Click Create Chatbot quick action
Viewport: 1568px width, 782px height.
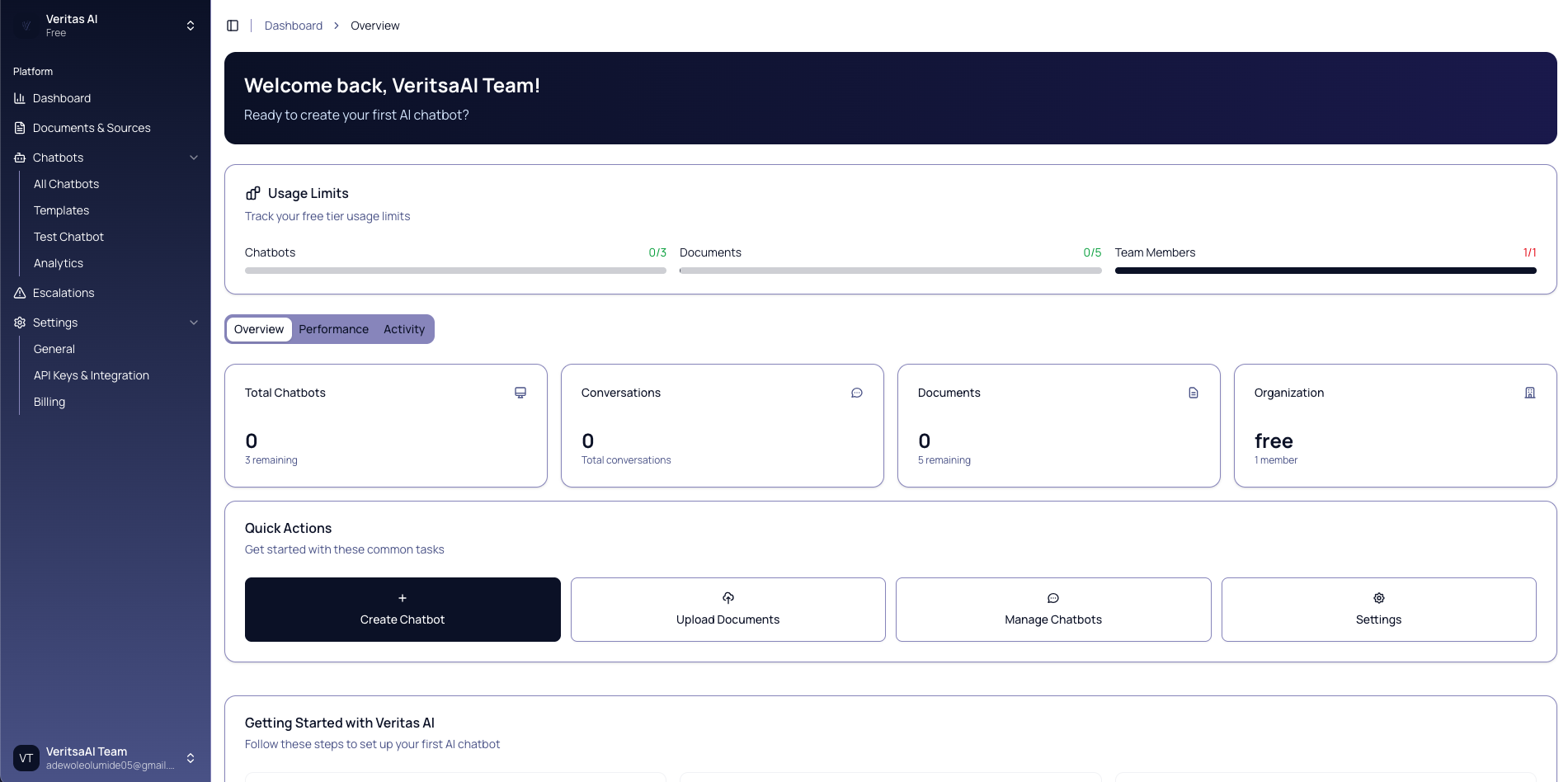pyautogui.click(x=402, y=610)
